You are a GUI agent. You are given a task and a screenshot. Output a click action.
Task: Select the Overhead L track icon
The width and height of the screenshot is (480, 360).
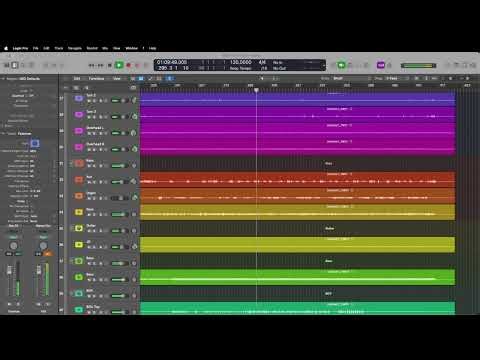coord(79,131)
